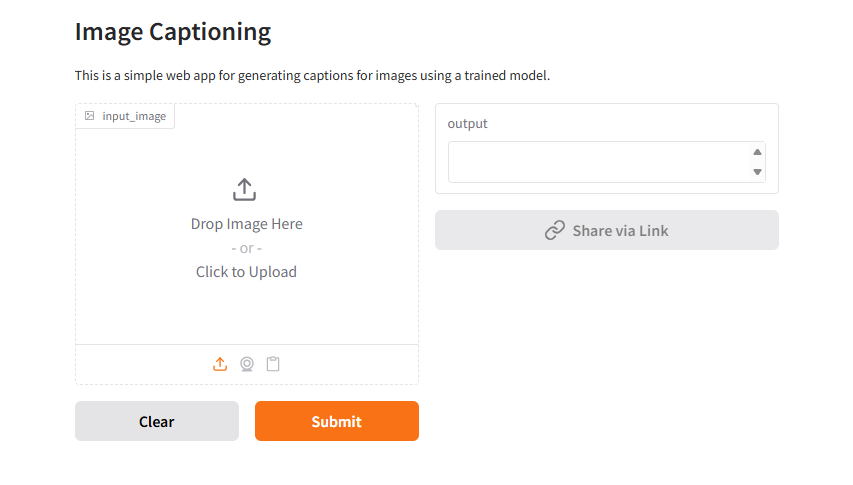
Task: Clear the inputs with Clear button
Action: pyautogui.click(x=156, y=421)
